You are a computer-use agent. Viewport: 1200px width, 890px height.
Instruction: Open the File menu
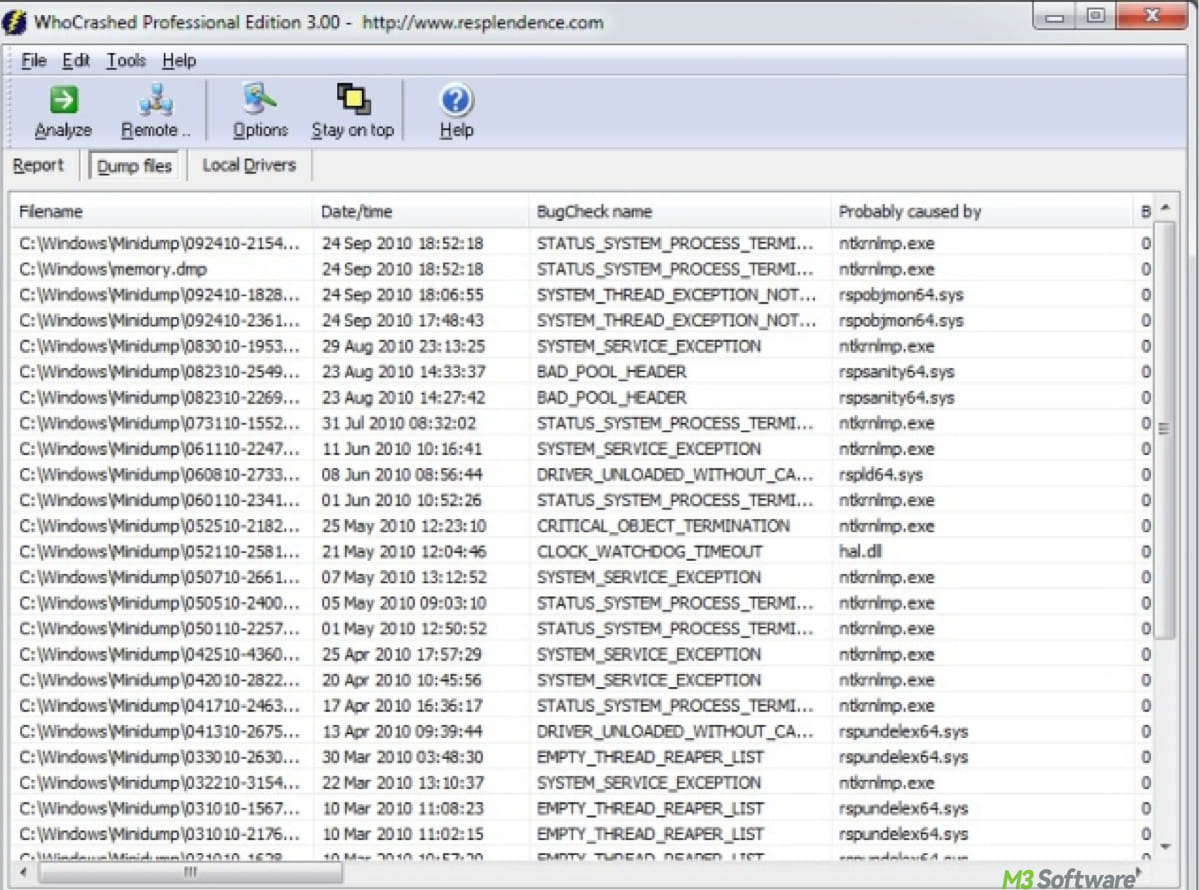33,61
